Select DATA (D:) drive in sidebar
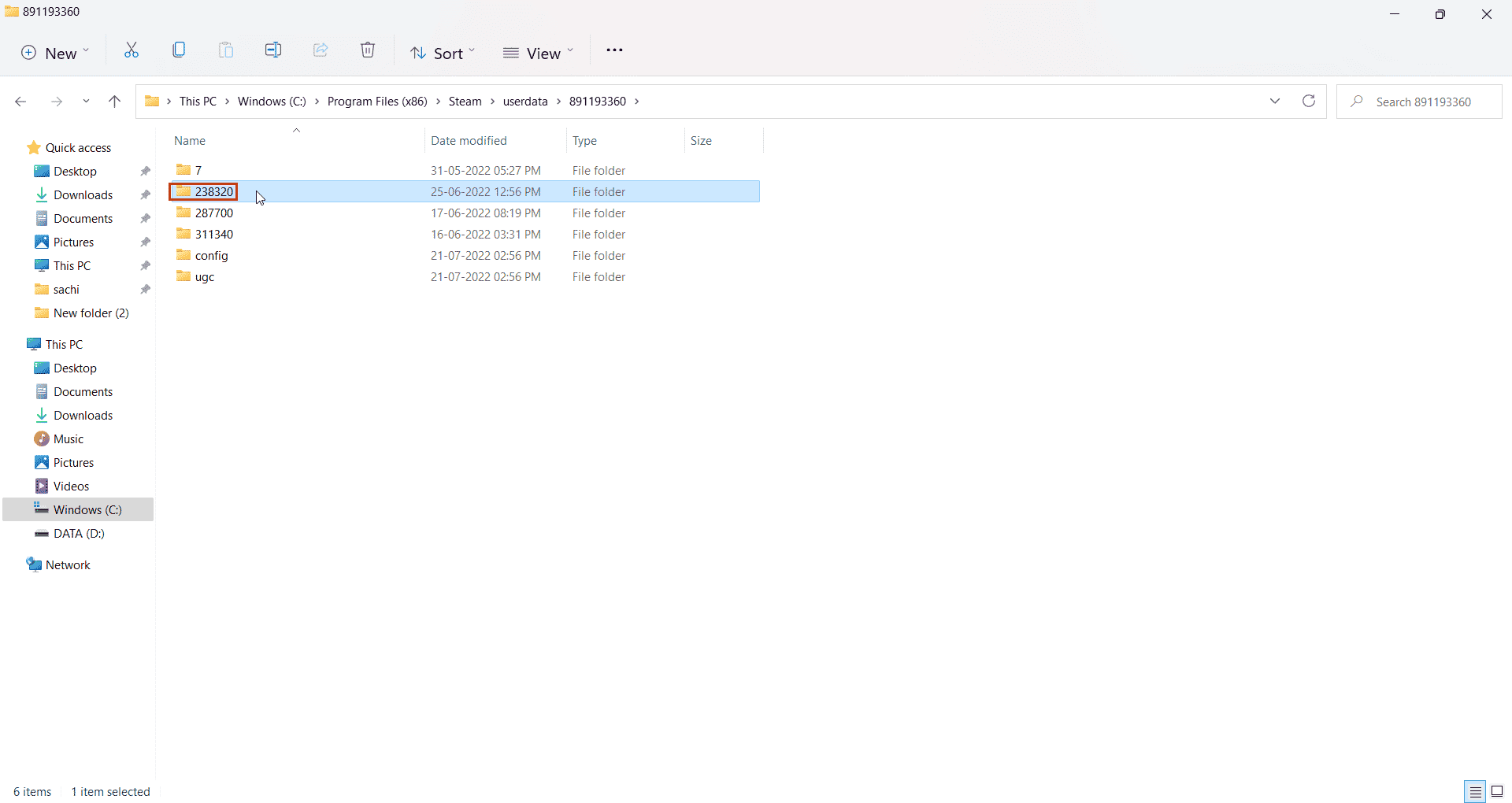Image resolution: width=1512 pixels, height=803 pixels. pyautogui.click(x=79, y=533)
